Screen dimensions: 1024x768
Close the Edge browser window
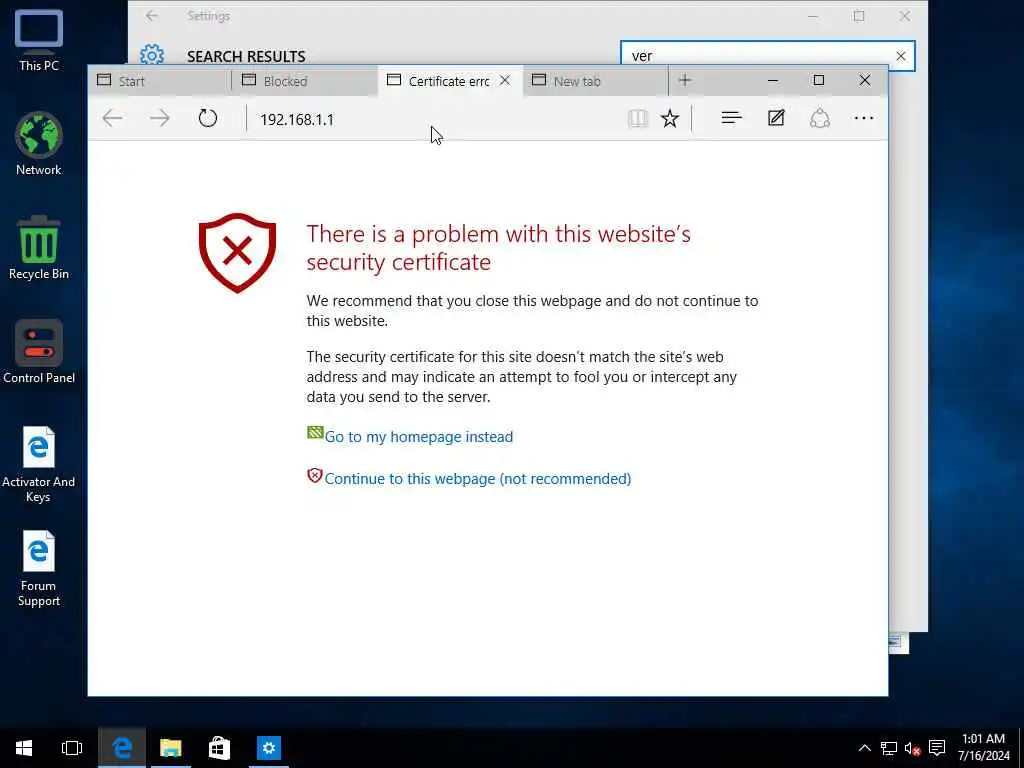click(865, 80)
